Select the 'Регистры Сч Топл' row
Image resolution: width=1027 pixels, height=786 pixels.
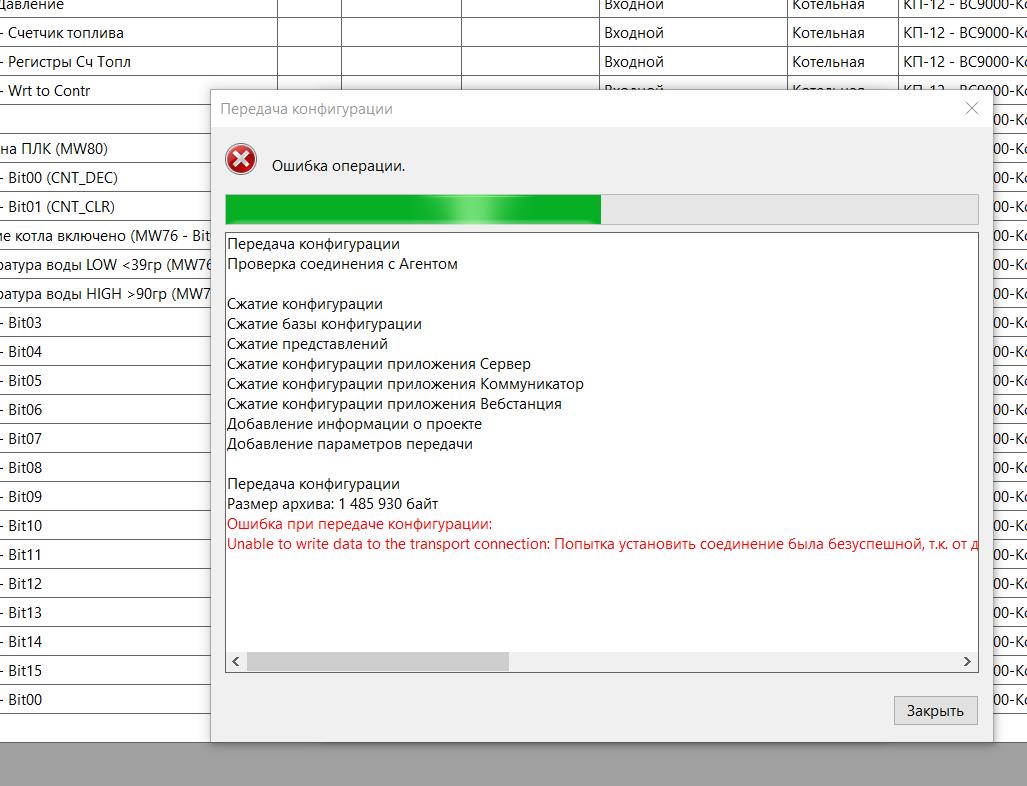click(69, 62)
